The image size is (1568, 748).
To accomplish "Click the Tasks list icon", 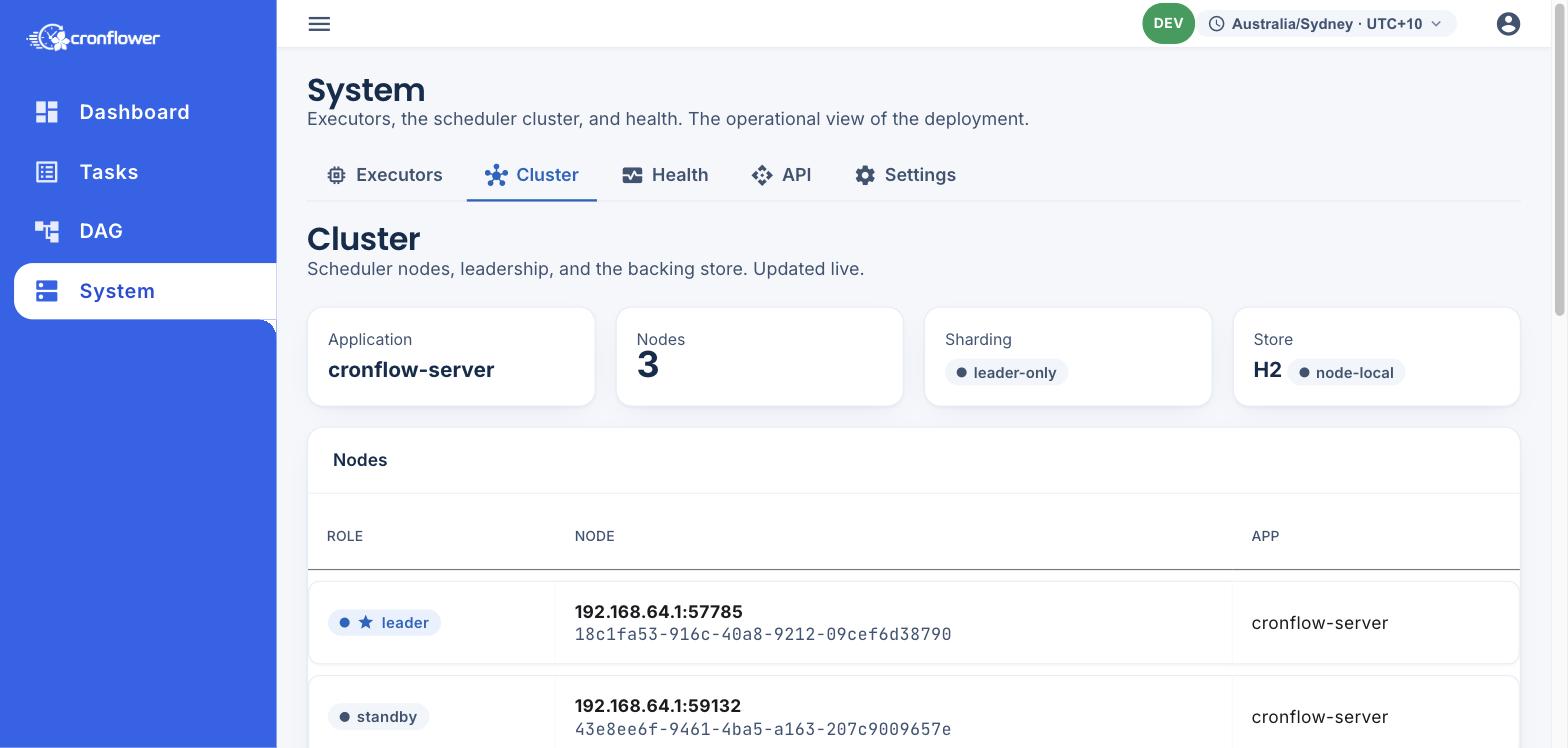I will (x=47, y=172).
